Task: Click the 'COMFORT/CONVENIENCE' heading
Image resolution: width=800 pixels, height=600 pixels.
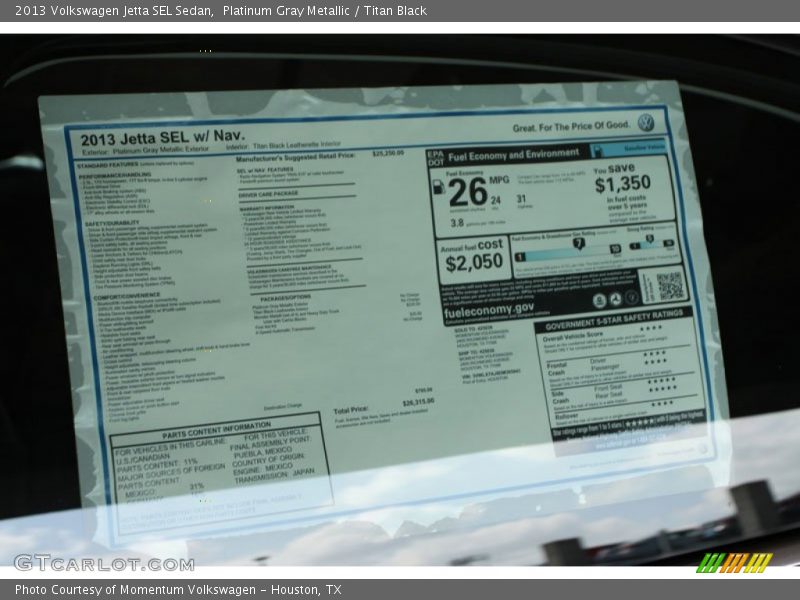Action: click(127, 297)
